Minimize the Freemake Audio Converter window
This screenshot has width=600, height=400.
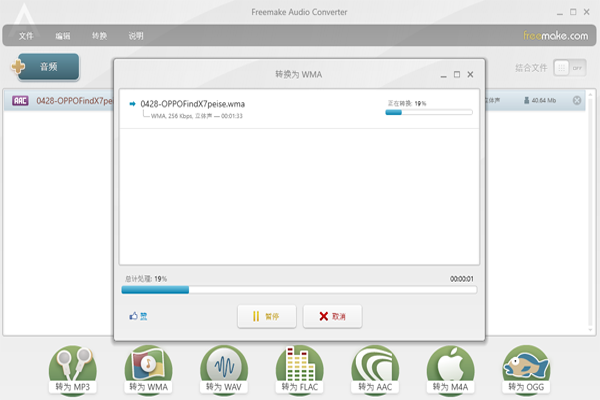[560, 12]
